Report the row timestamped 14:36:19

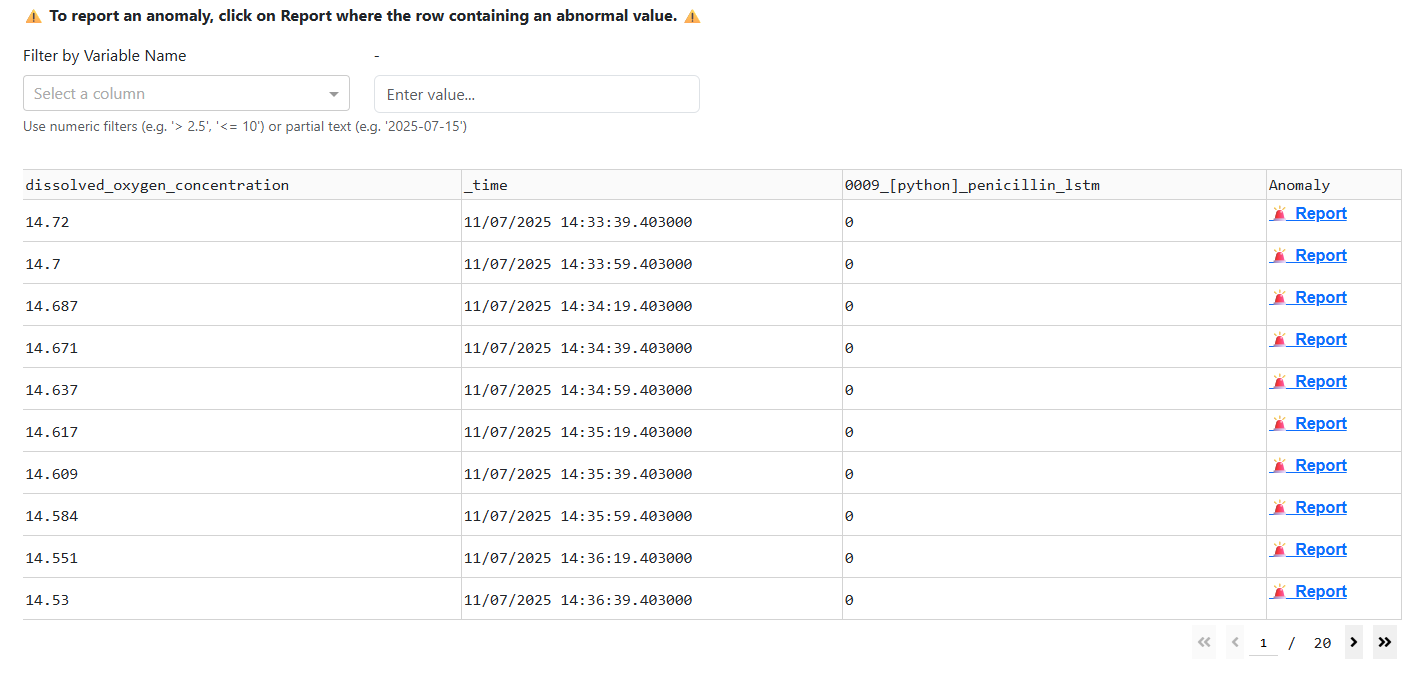coord(1320,549)
